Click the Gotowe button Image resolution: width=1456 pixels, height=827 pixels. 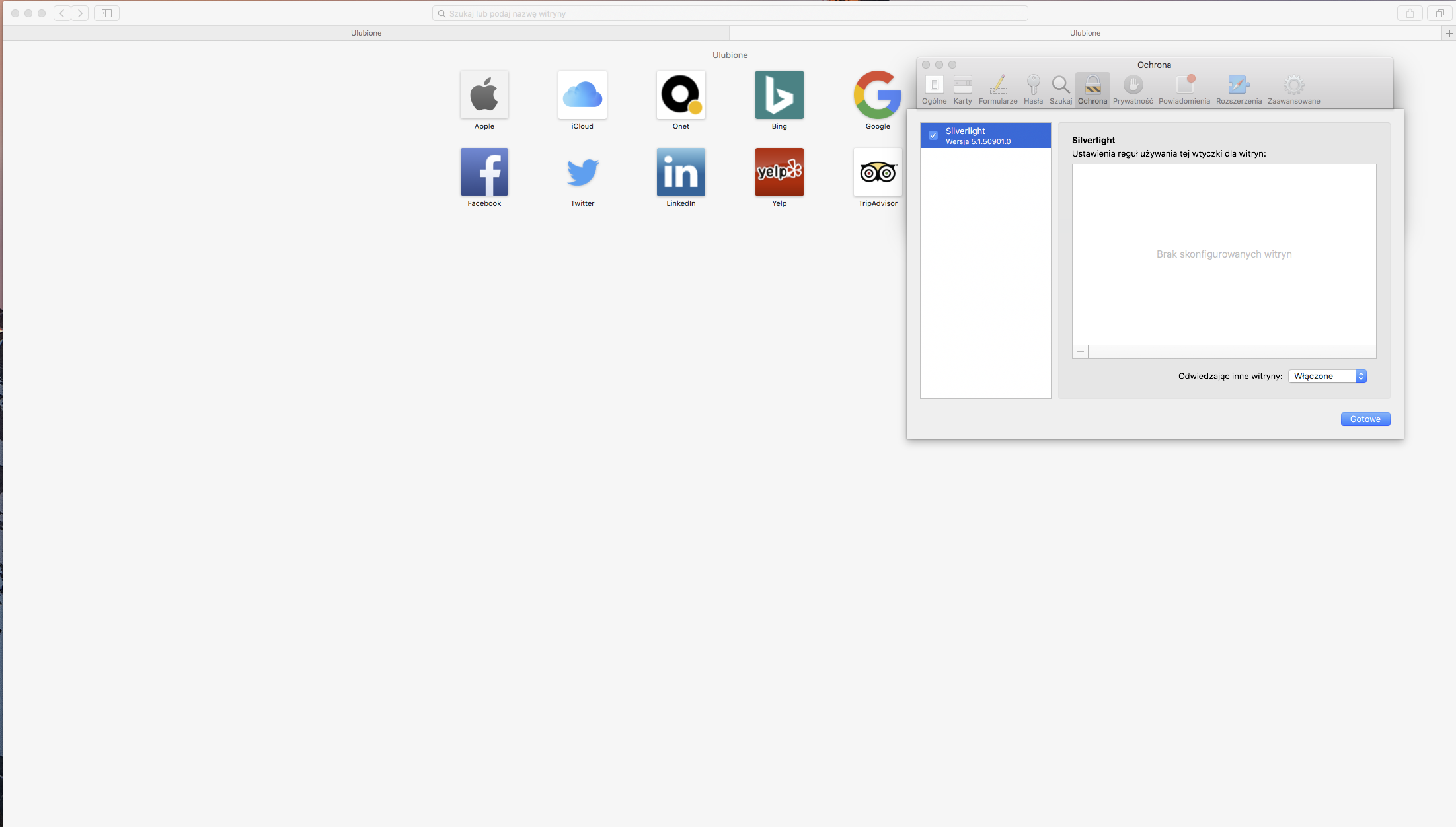coord(1365,419)
